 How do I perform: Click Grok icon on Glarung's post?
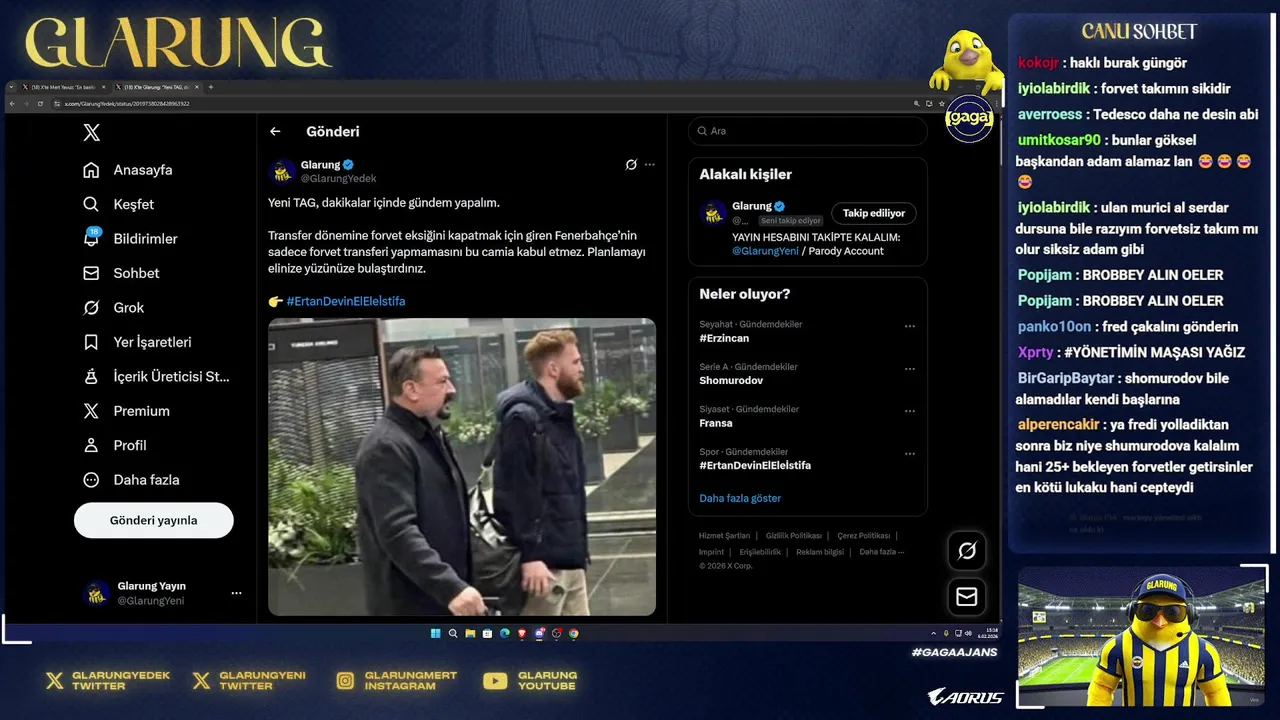click(x=631, y=164)
